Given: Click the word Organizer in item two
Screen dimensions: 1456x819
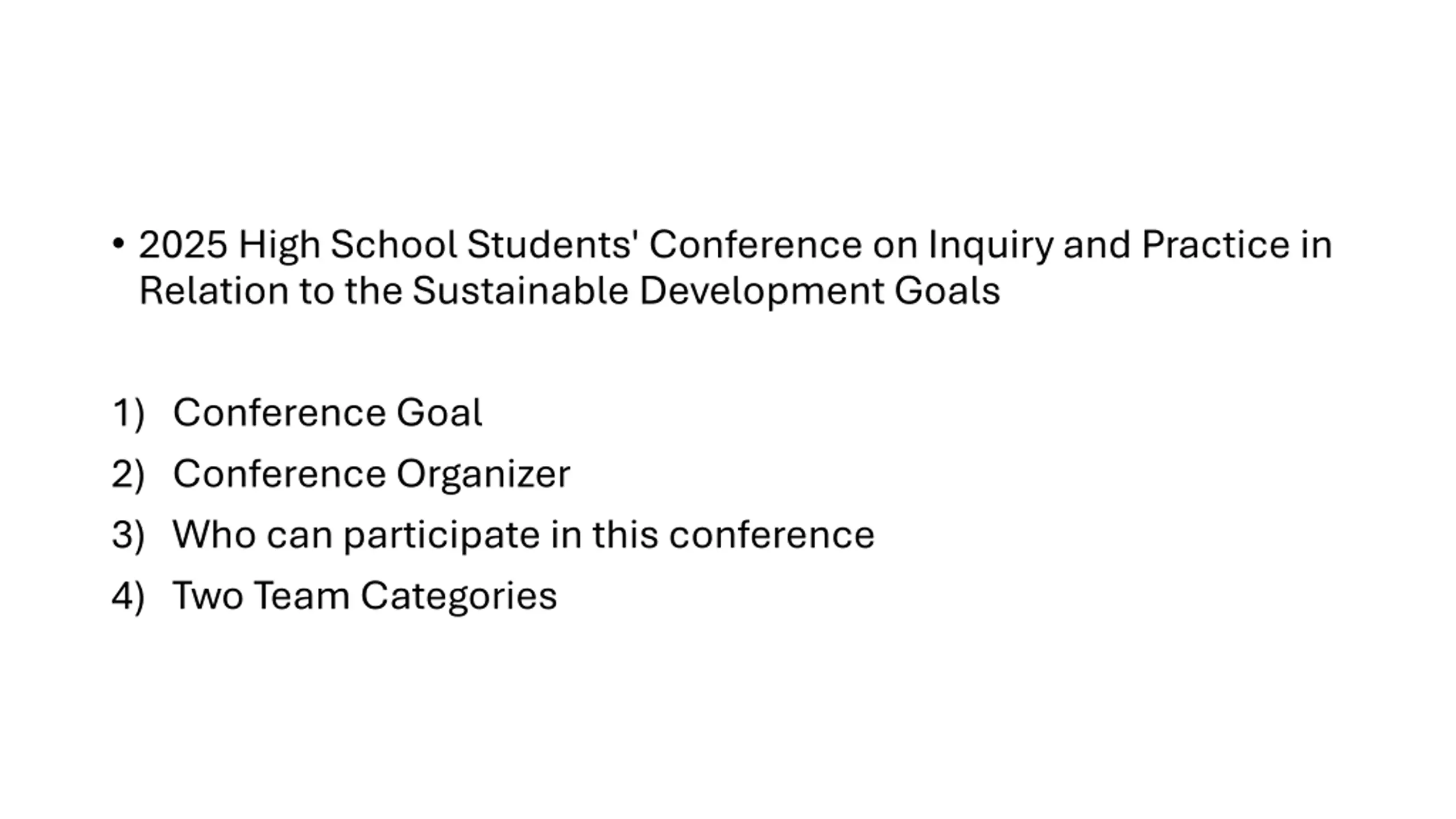Looking at the screenshot, I should point(483,474).
